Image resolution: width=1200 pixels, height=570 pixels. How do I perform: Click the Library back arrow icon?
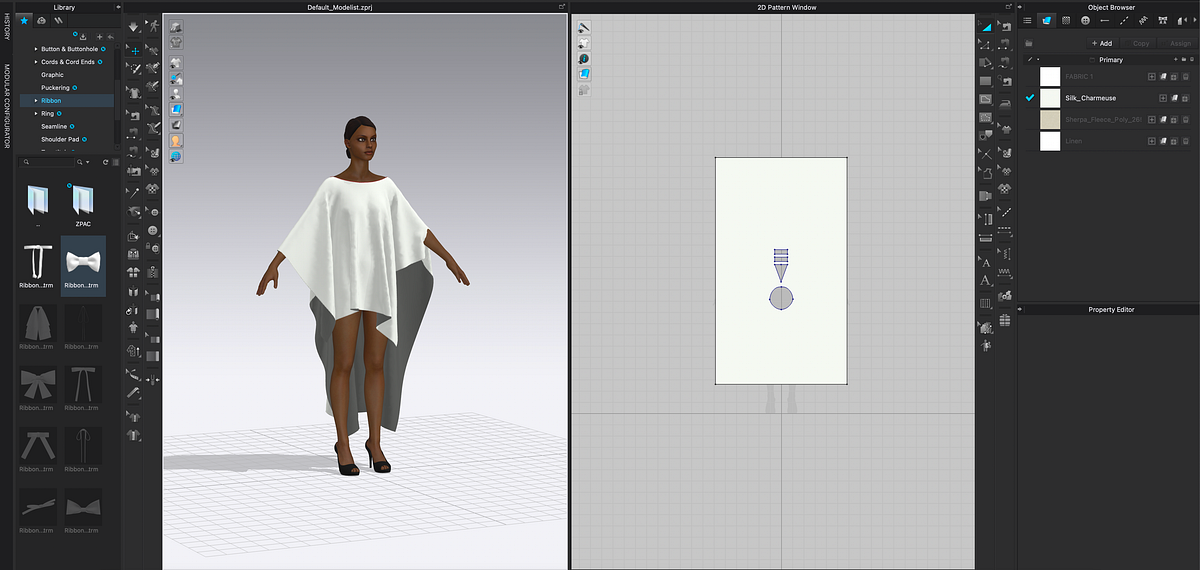coord(110,37)
